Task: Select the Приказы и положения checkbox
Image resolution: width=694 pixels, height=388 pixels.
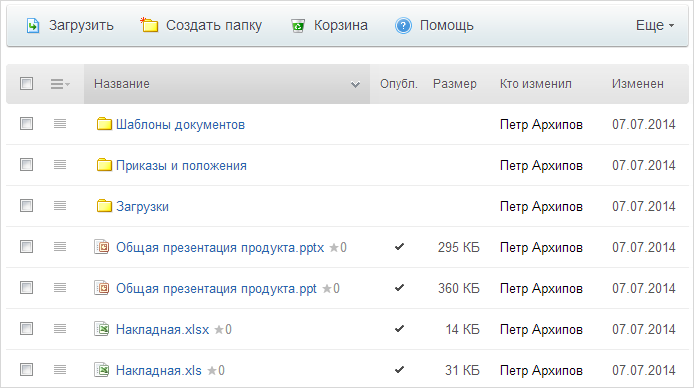Action: pos(27,165)
